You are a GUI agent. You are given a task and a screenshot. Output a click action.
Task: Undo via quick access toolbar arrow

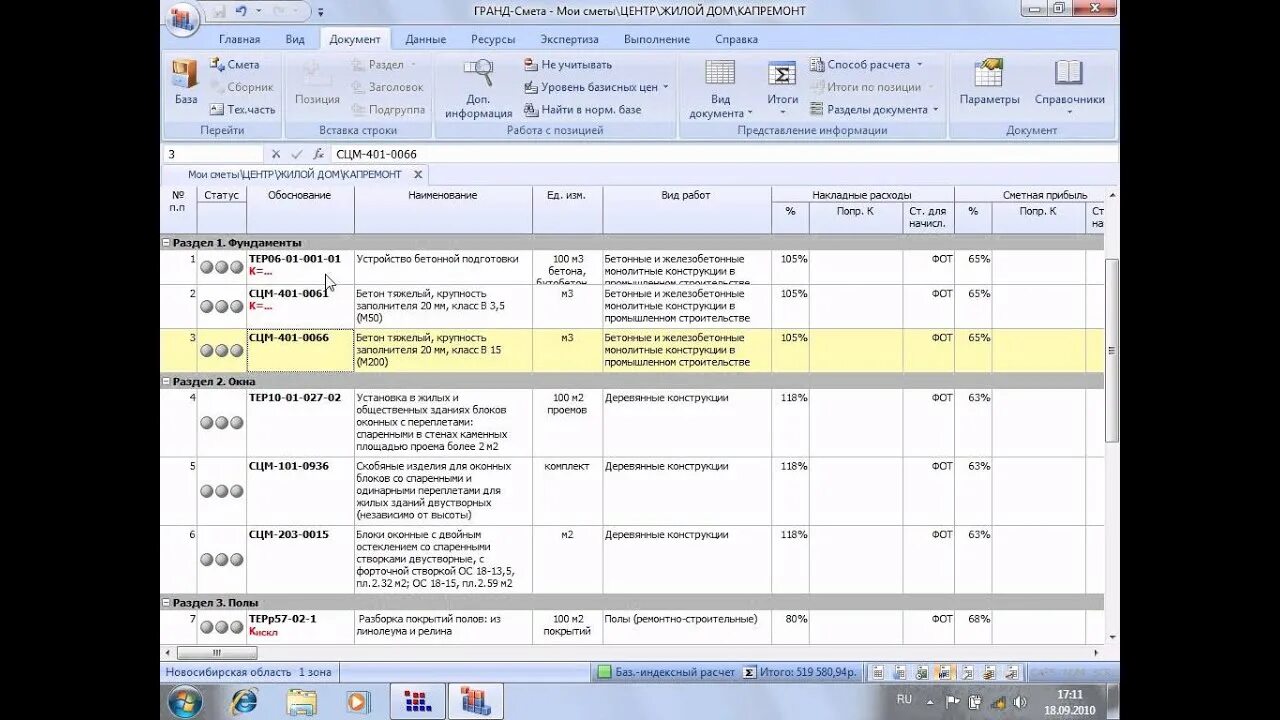pos(241,12)
